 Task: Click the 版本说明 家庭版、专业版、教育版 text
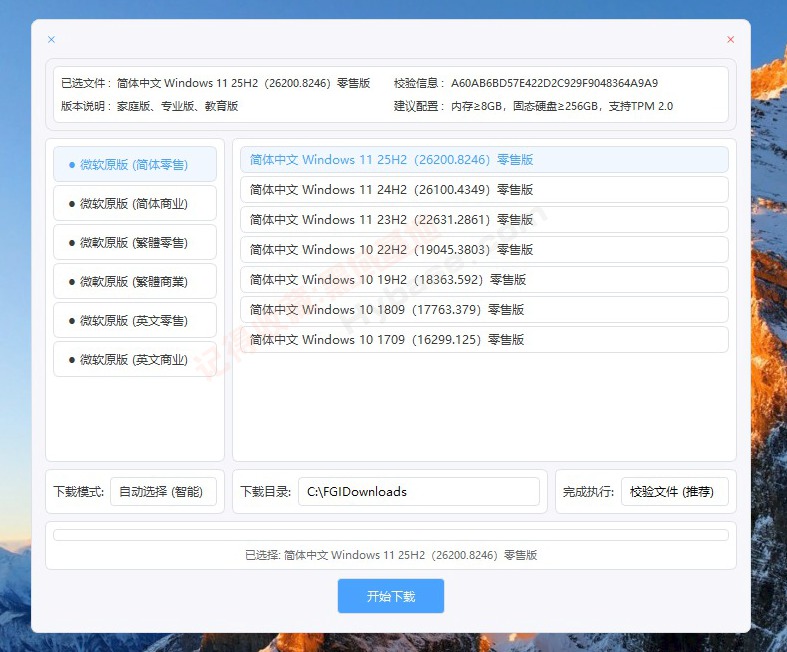[x=149, y=106]
